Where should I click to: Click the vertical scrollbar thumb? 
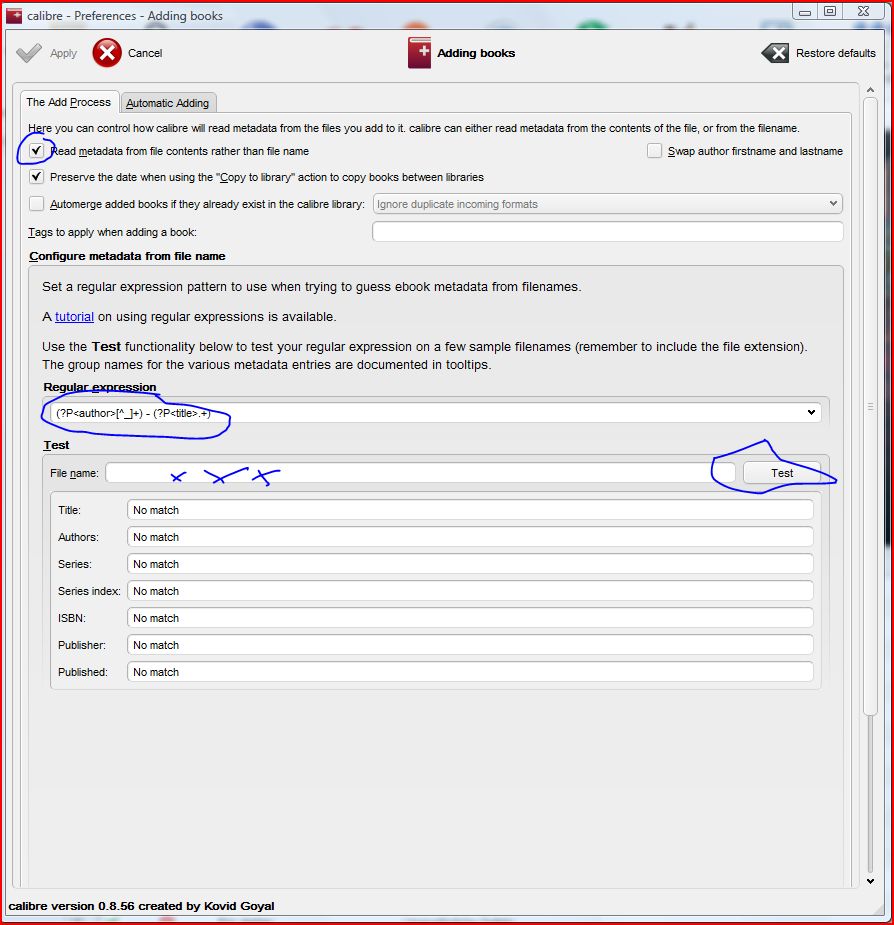coord(870,407)
